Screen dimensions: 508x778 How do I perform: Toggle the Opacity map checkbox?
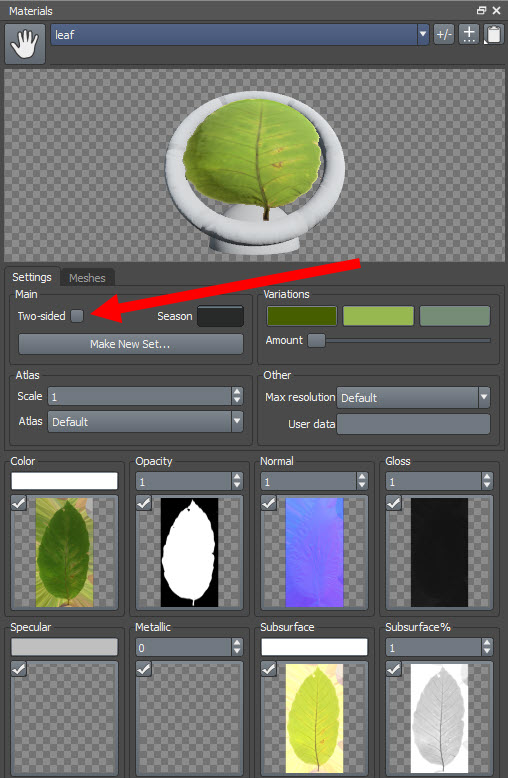143,503
